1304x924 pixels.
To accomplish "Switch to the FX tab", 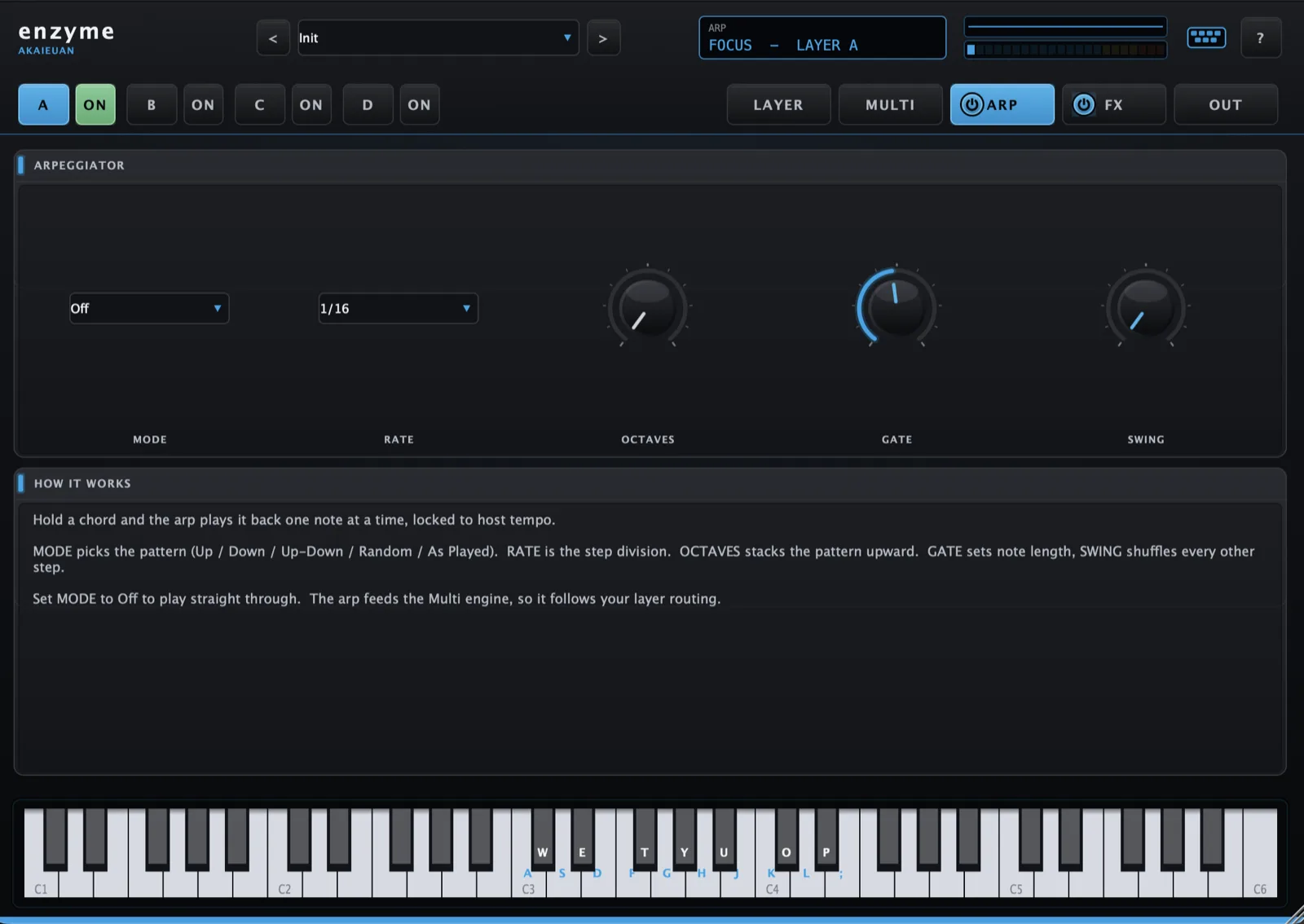I will click(1113, 104).
